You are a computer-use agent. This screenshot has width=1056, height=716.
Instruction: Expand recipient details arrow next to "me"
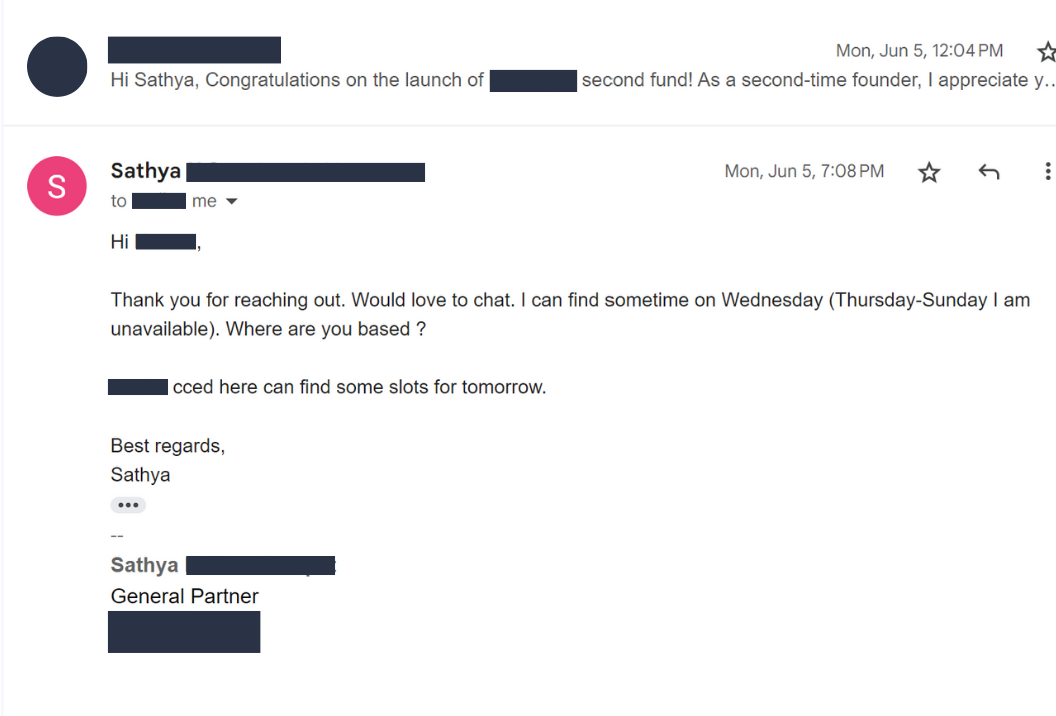click(232, 202)
